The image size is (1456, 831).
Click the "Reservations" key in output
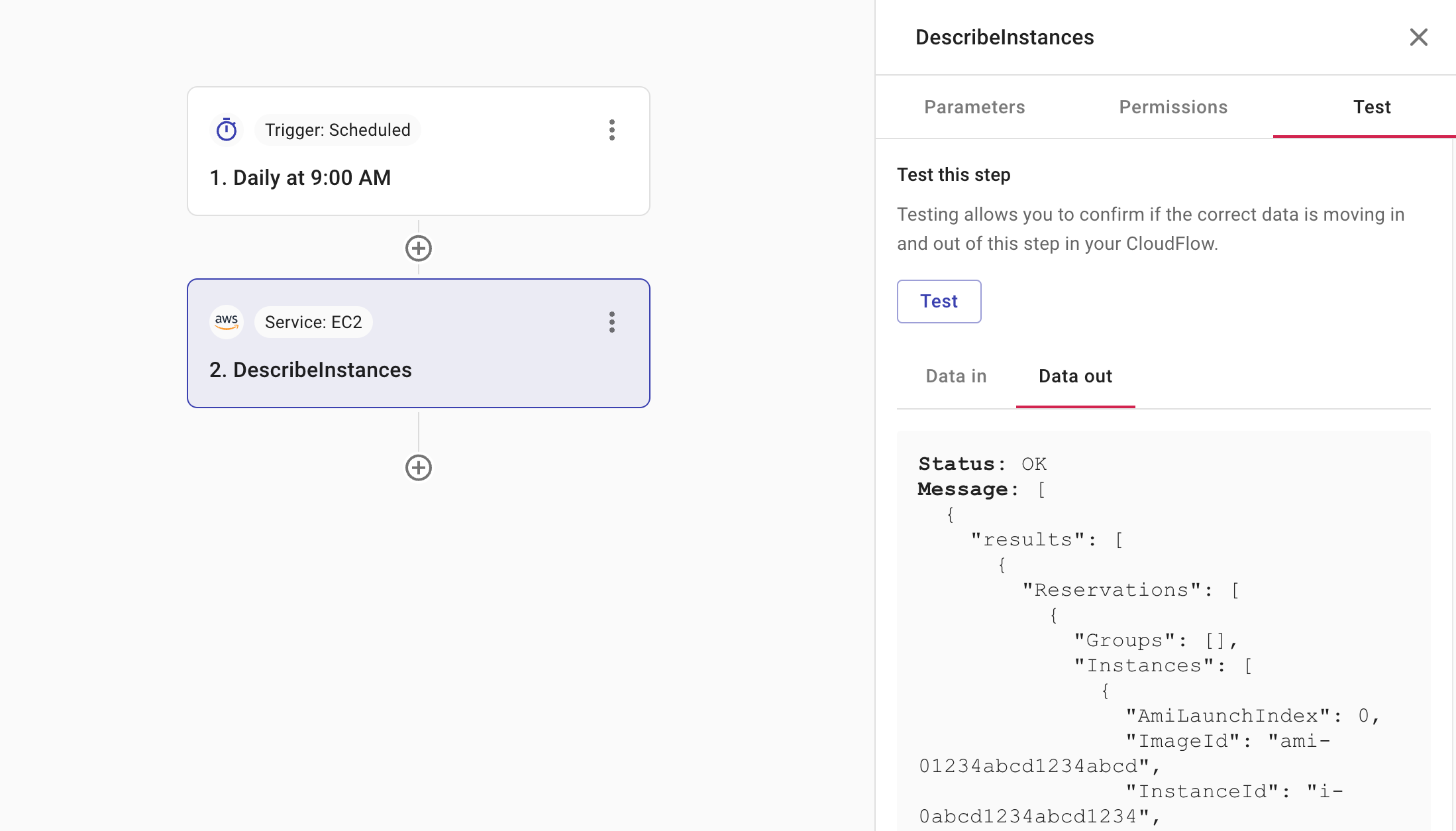pos(1112,590)
